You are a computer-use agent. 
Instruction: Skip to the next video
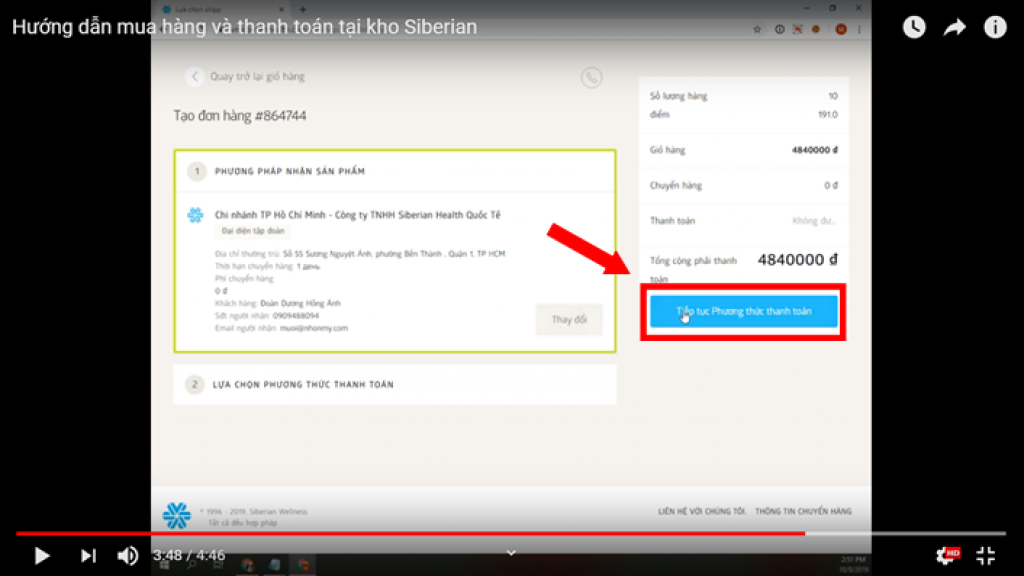[88, 555]
